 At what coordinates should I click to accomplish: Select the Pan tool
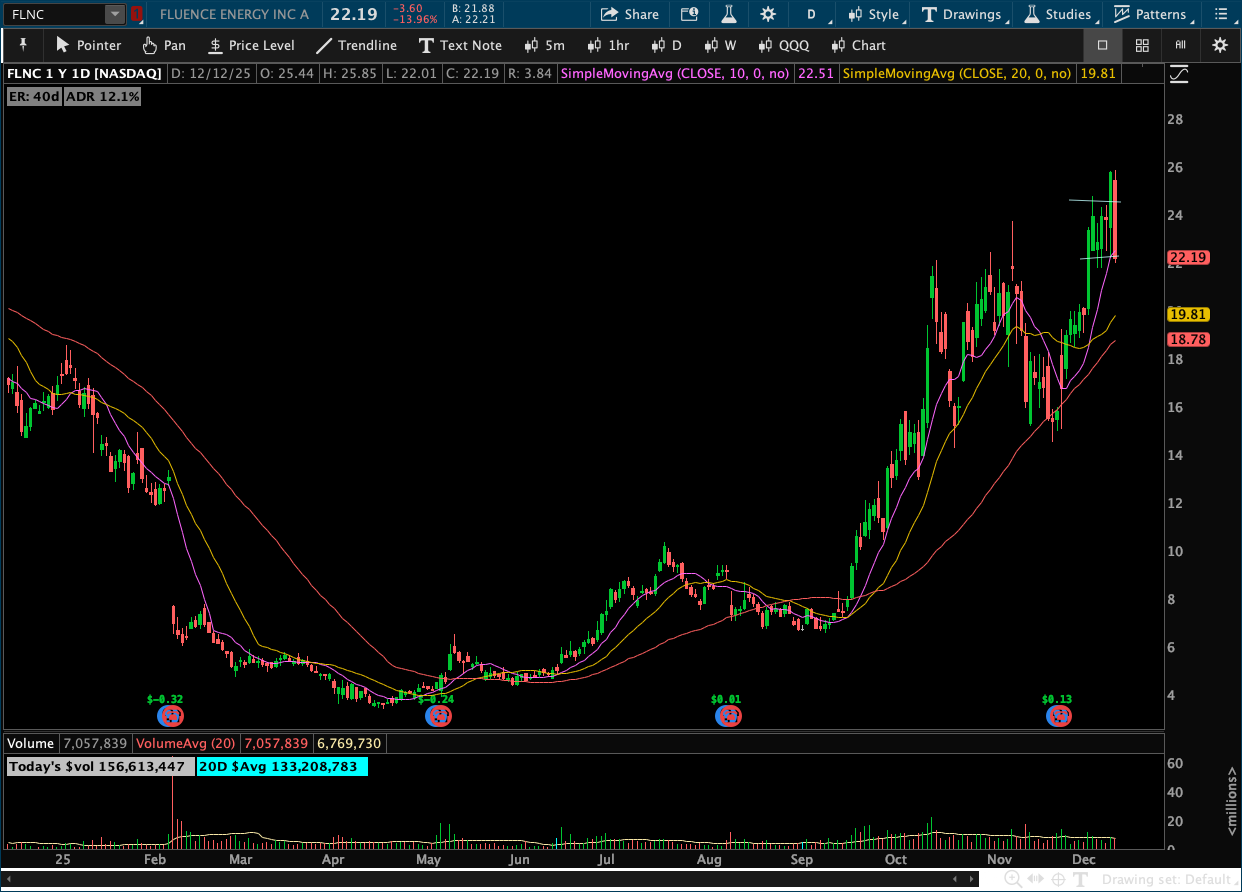point(164,45)
